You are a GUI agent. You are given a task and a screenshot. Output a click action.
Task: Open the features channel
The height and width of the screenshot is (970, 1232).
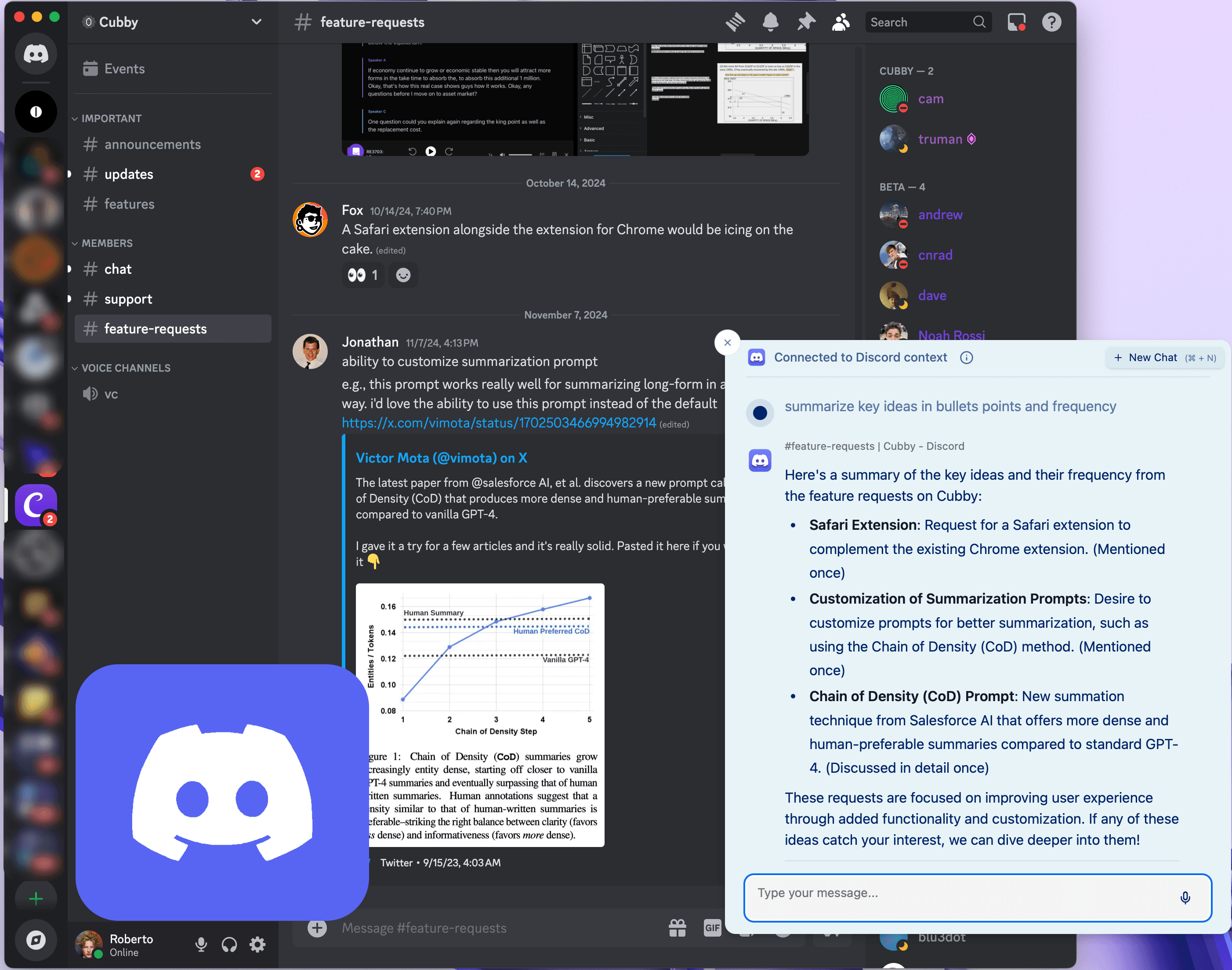173,204
